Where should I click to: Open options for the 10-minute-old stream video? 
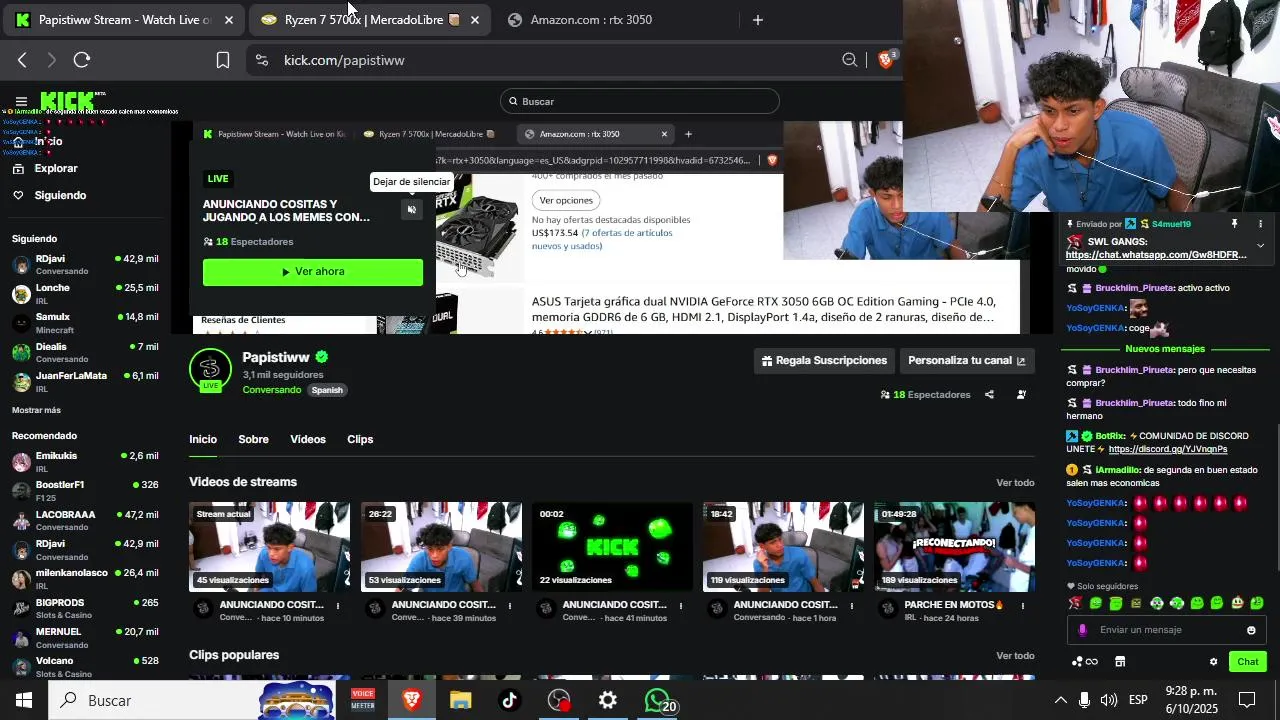pos(338,605)
